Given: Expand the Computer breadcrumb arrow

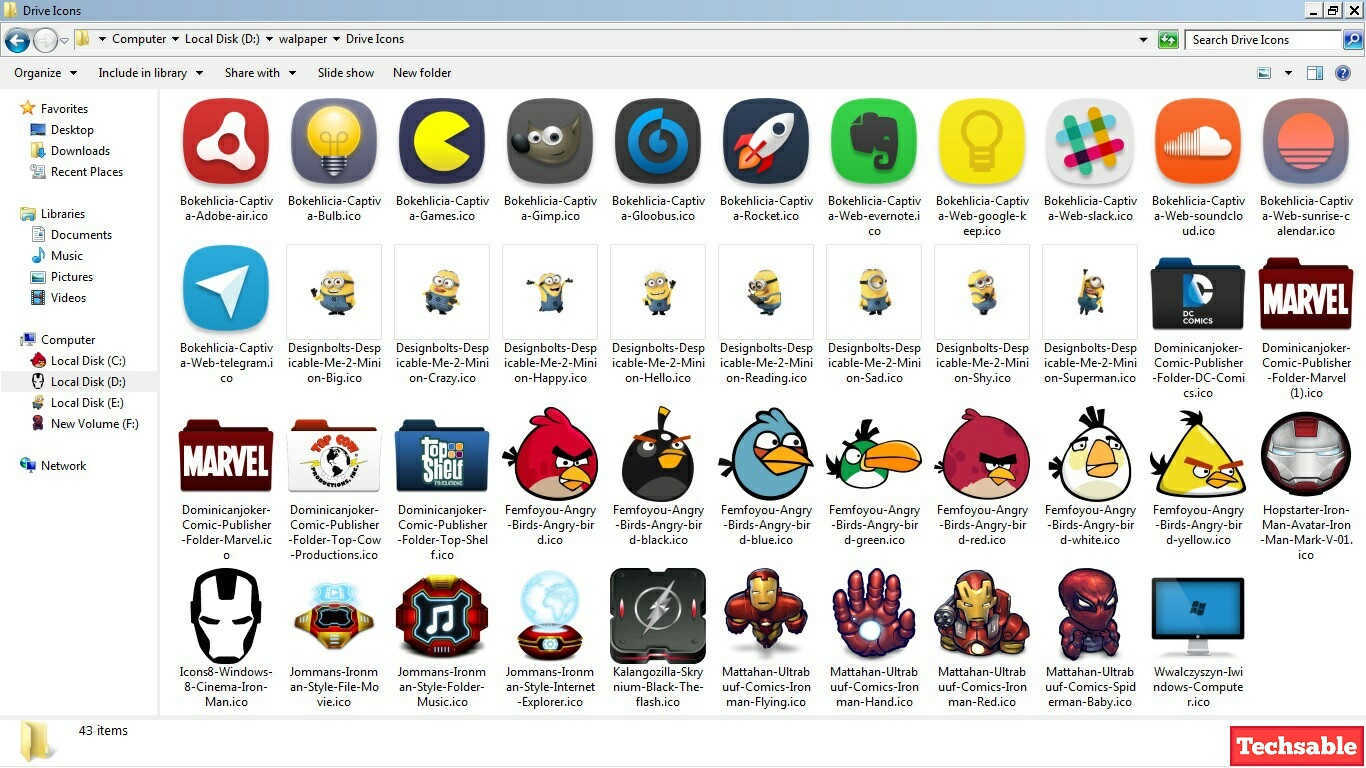Looking at the screenshot, I should click(175, 40).
